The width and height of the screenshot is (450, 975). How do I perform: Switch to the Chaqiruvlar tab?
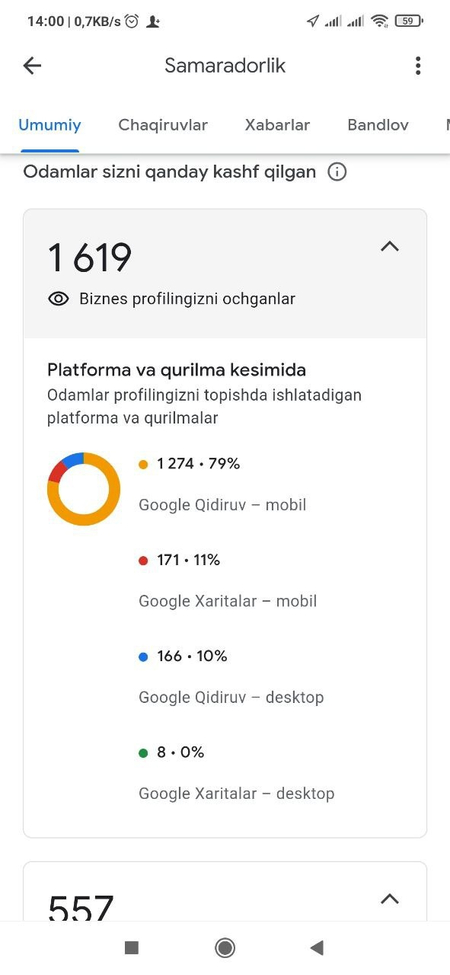click(163, 125)
